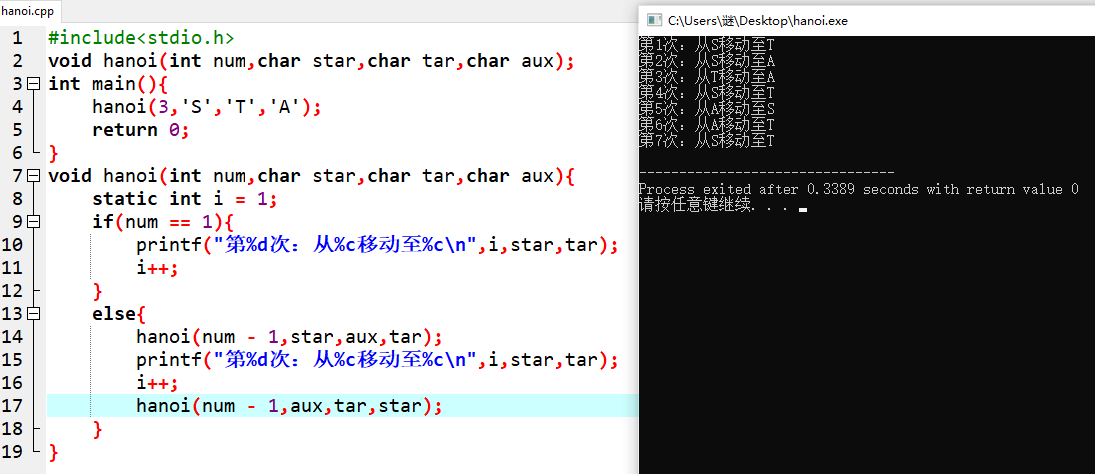Click the #include<stdio.h> line
Viewport: 1095px width, 474px height.
[141, 38]
